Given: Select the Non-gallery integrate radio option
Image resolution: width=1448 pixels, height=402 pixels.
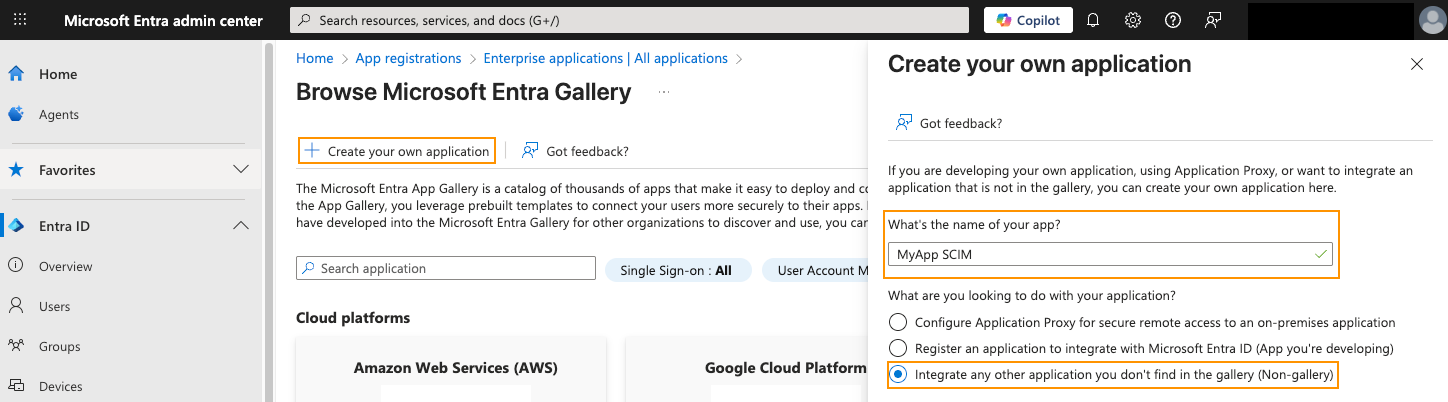Looking at the screenshot, I should tap(898, 374).
